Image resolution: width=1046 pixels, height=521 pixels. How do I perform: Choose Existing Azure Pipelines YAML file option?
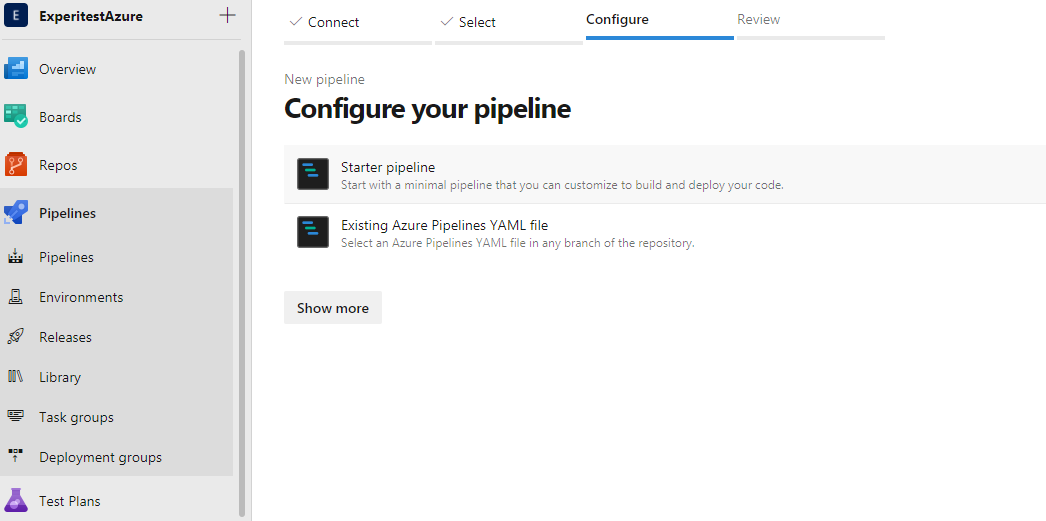[x=664, y=232]
